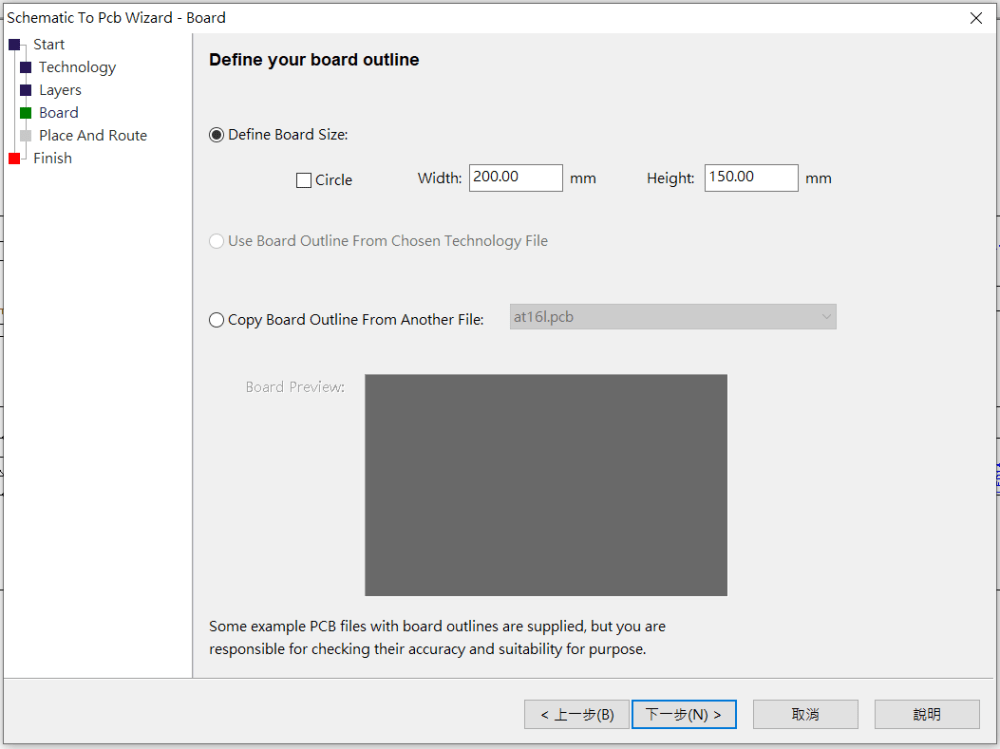Select Finish in the wizard tree
Screen dimensions: 1000x749
click(x=52, y=158)
